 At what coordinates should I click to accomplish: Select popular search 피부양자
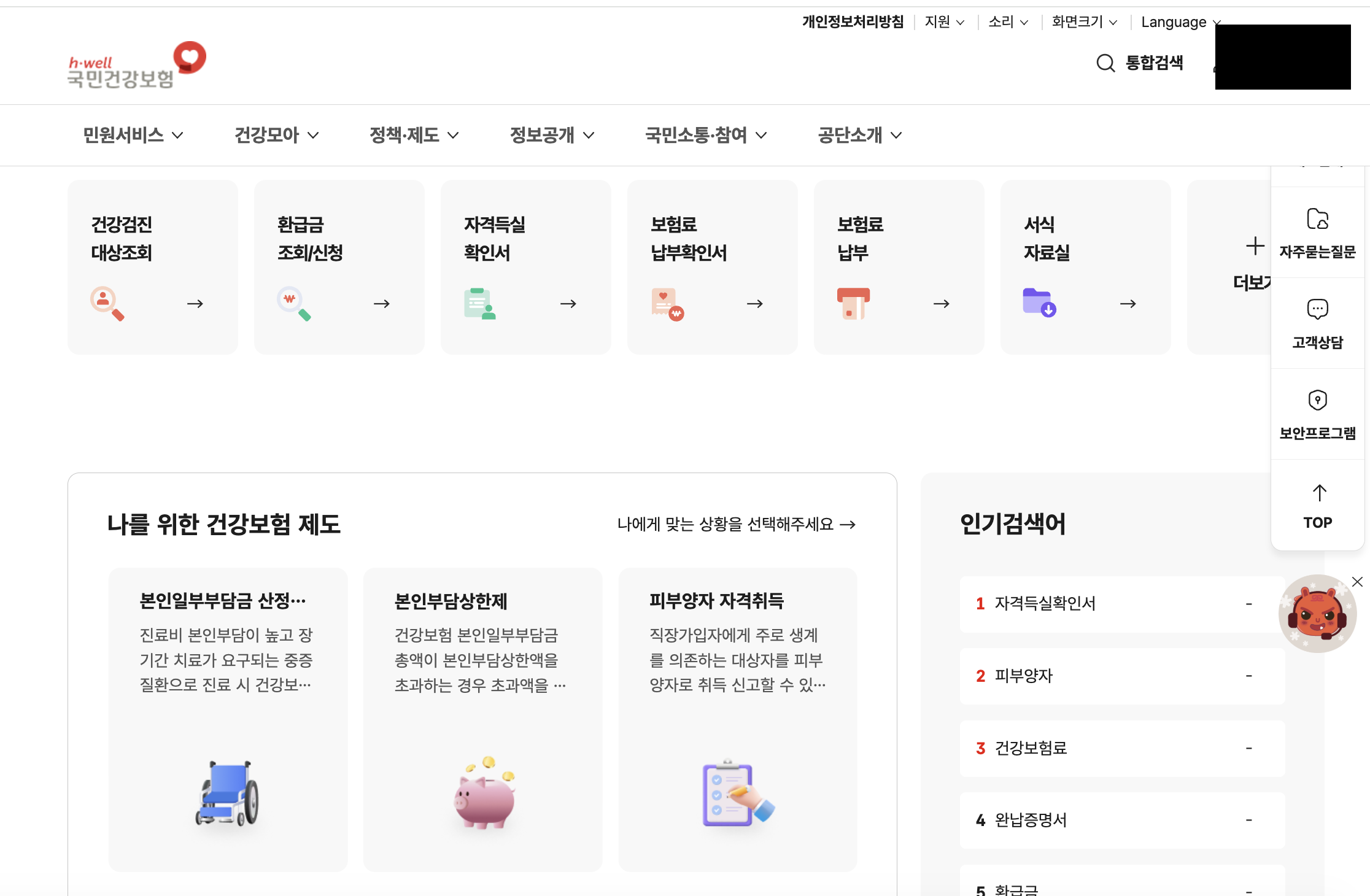(1122, 676)
